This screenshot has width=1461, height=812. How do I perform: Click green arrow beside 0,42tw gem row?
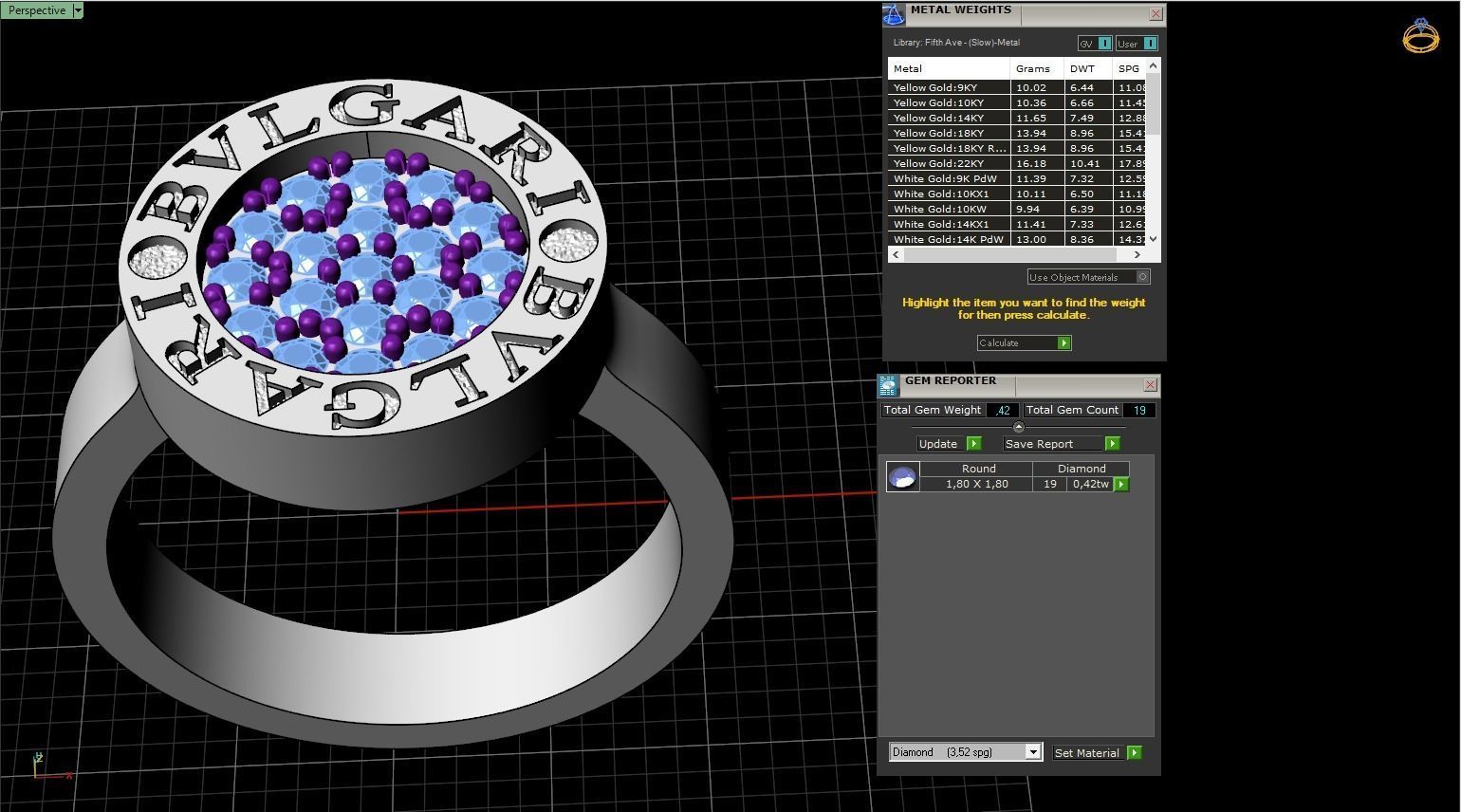coord(1121,485)
